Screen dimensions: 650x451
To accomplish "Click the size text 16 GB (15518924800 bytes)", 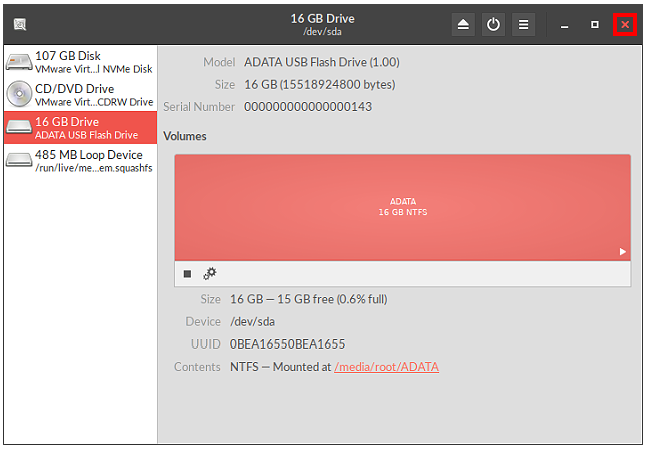I will (x=322, y=85).
